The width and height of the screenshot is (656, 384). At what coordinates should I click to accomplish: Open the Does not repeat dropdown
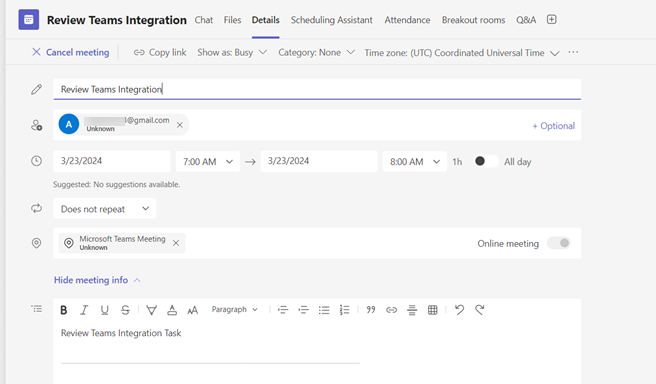coord(105,208)
